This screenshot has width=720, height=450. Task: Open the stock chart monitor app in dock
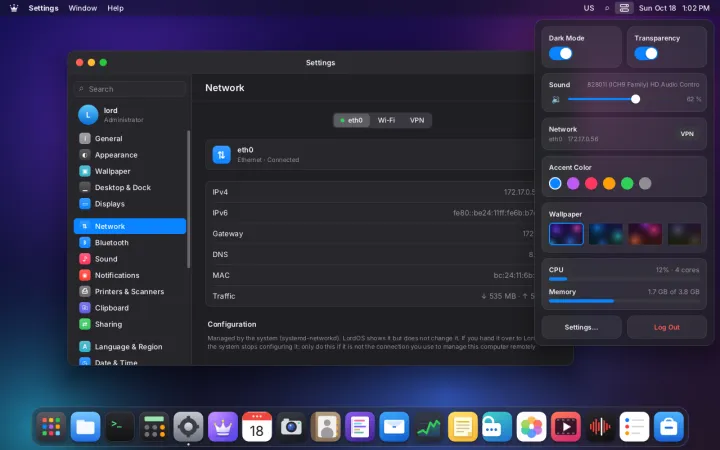(428, 427)
